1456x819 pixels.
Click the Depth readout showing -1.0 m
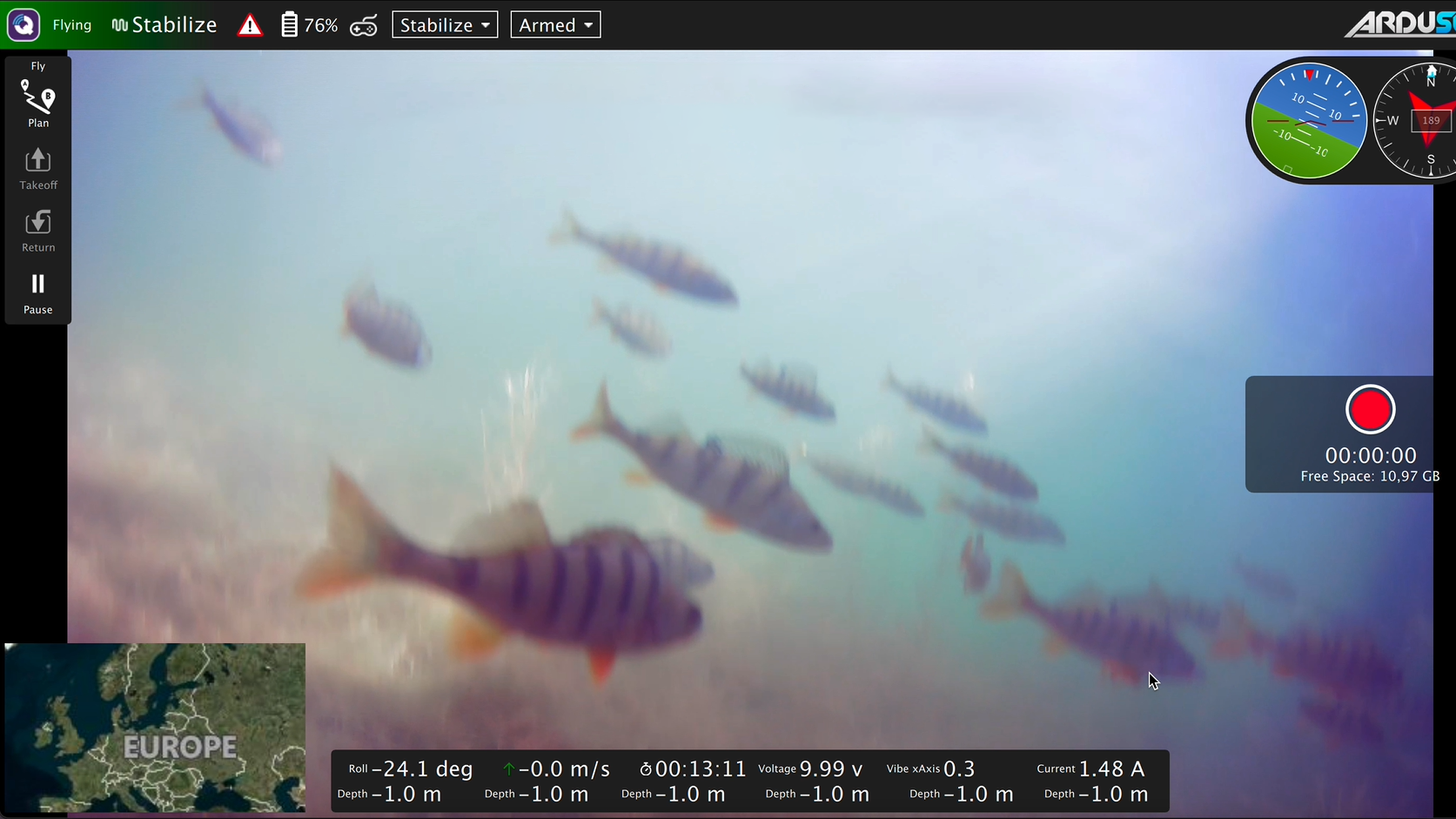(x=388, y=794)
